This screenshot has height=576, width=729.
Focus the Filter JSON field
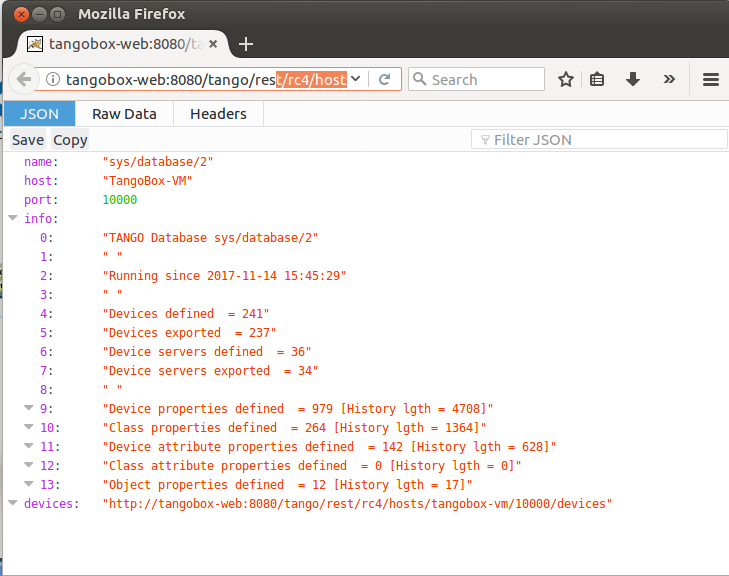[x=599, y=139]
